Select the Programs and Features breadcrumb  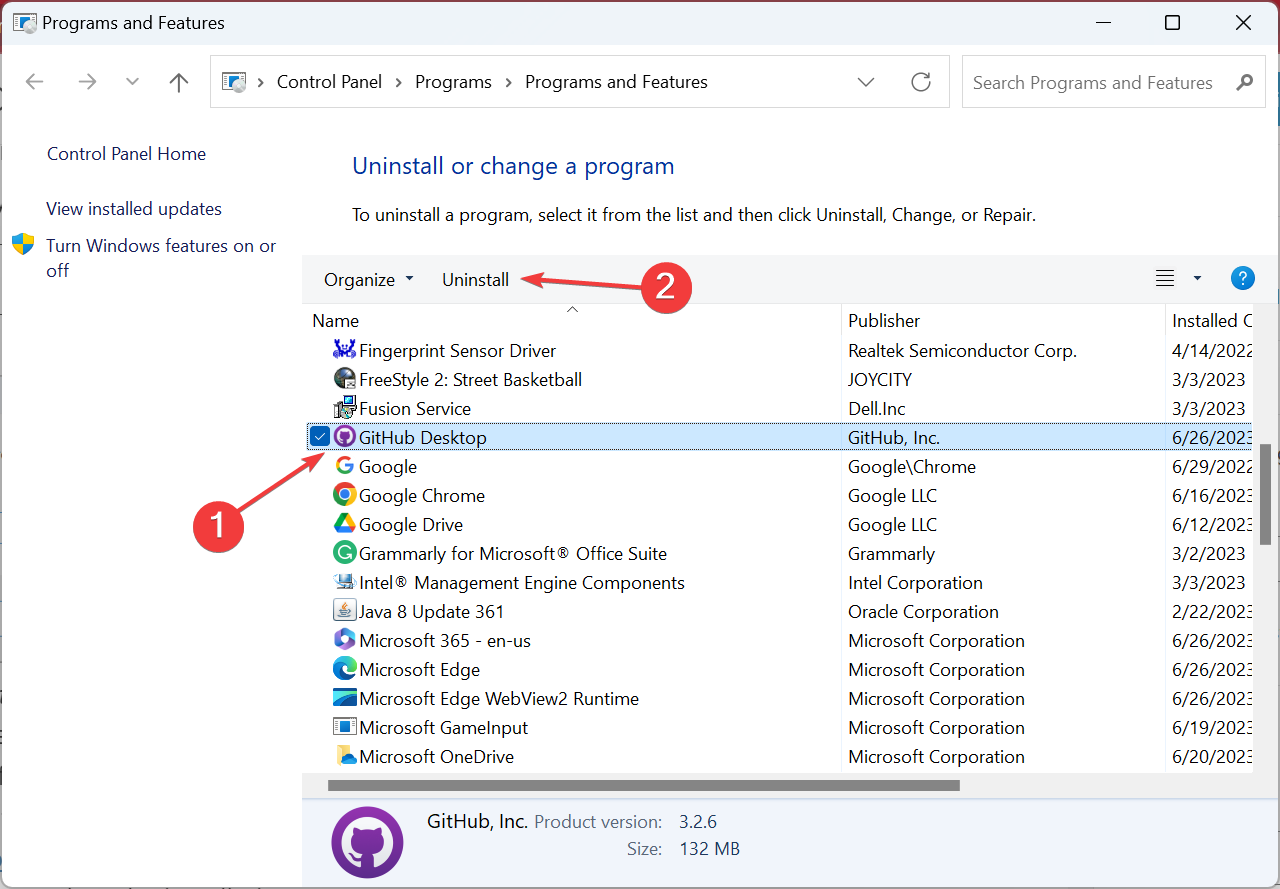click(x=616, y=82)
